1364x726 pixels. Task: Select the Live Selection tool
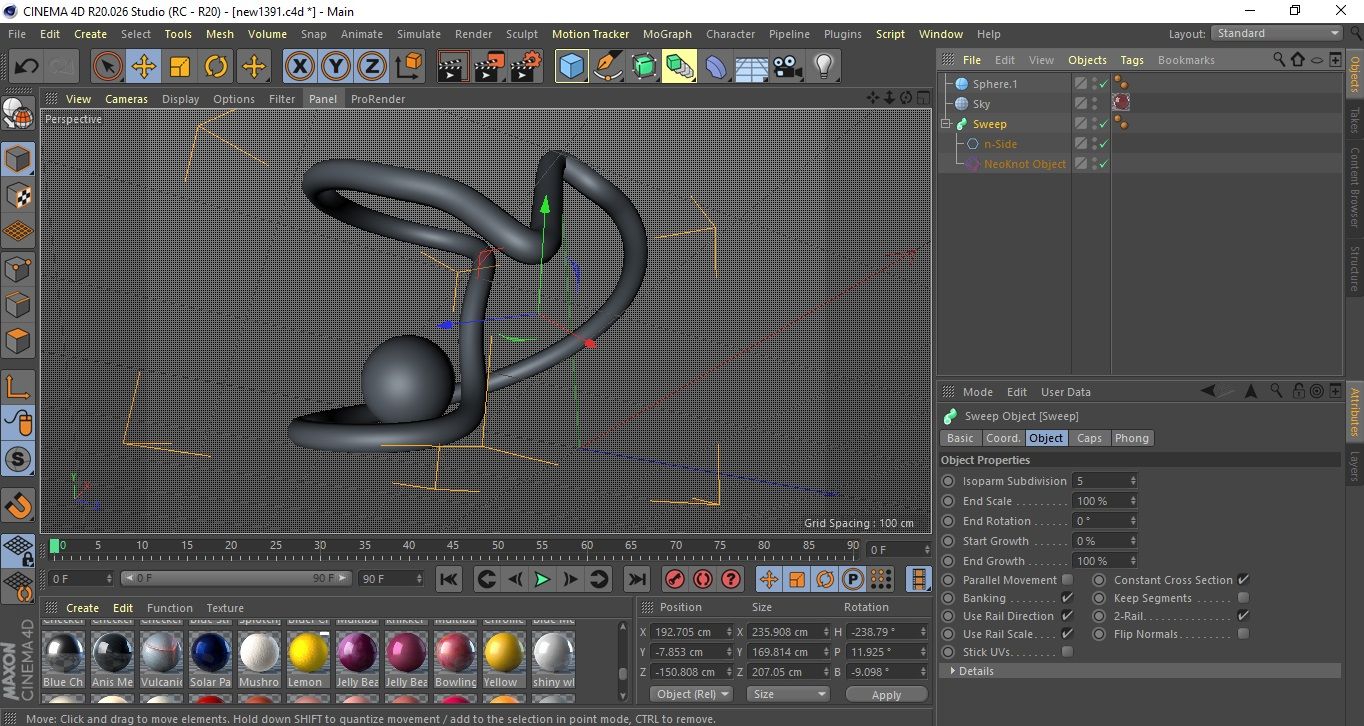107,67
